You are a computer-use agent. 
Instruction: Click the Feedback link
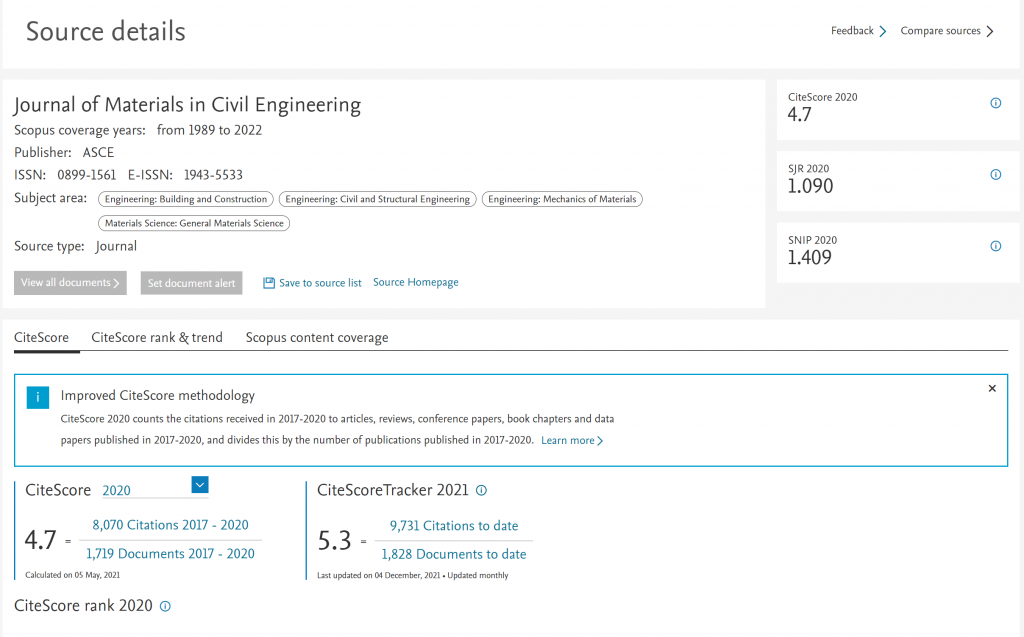coord(858,31)
